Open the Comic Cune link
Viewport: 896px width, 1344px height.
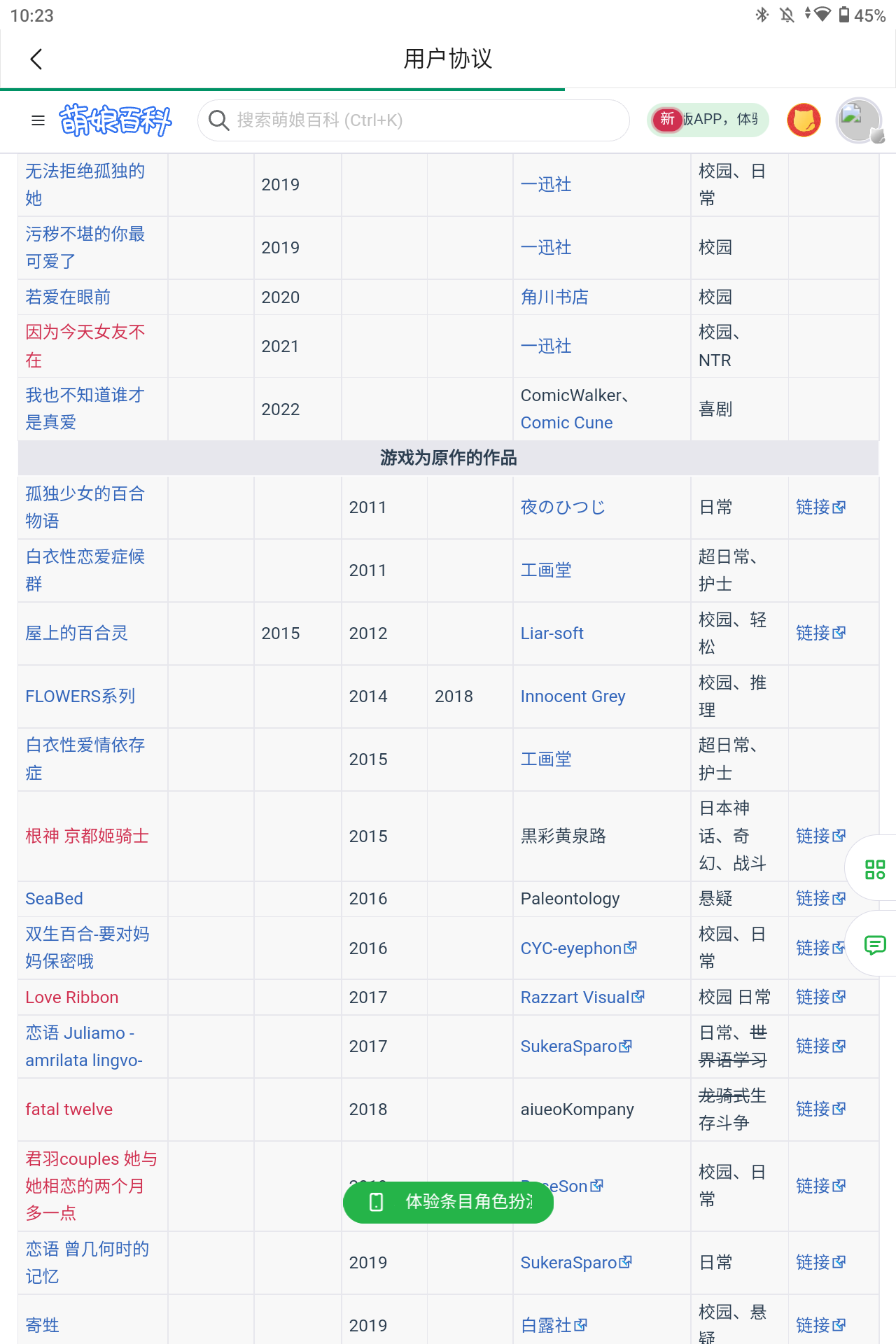point(566,423)
